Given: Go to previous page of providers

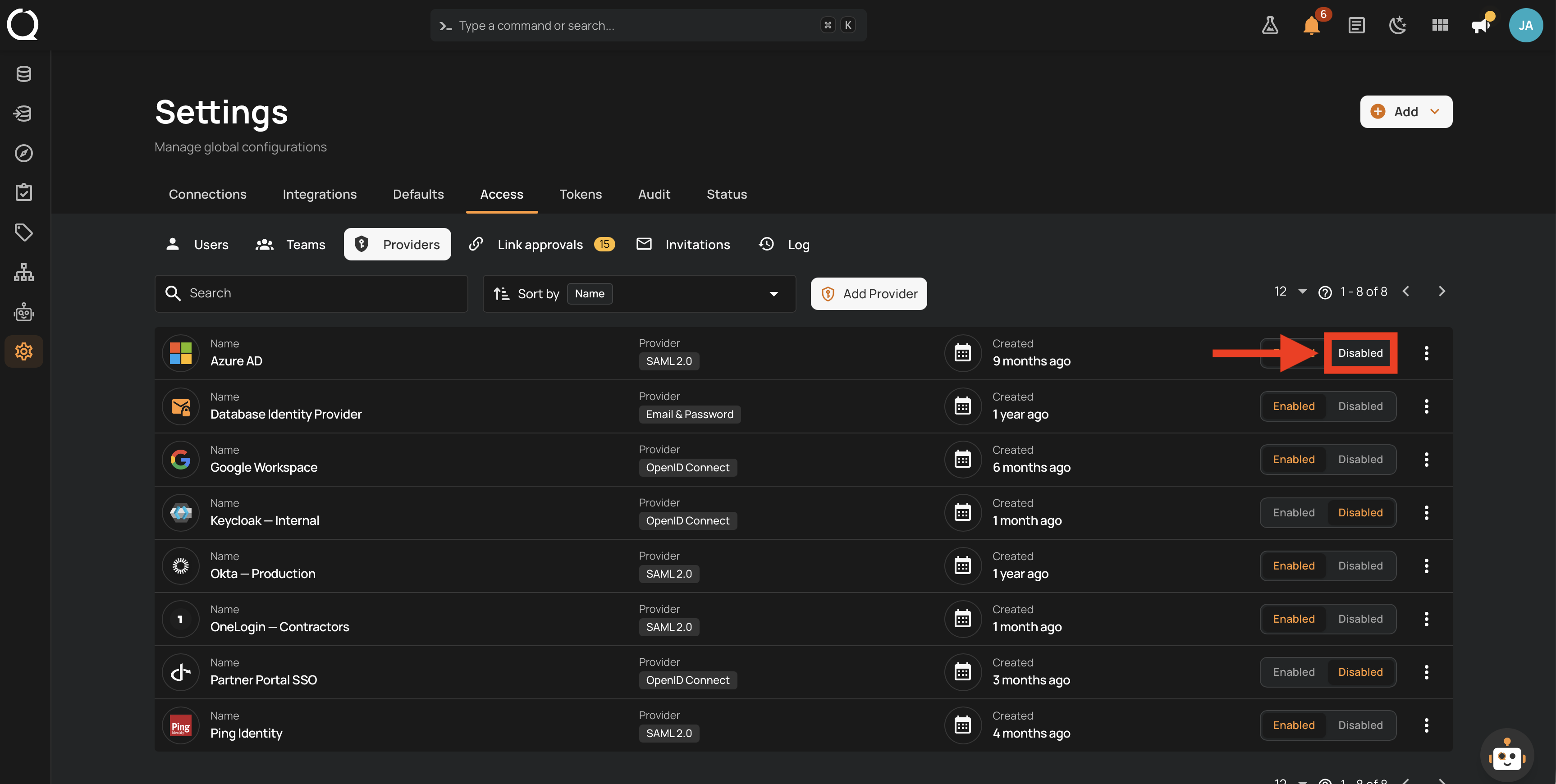Looking at the screenshot, I should click(x=1405, y=292).
